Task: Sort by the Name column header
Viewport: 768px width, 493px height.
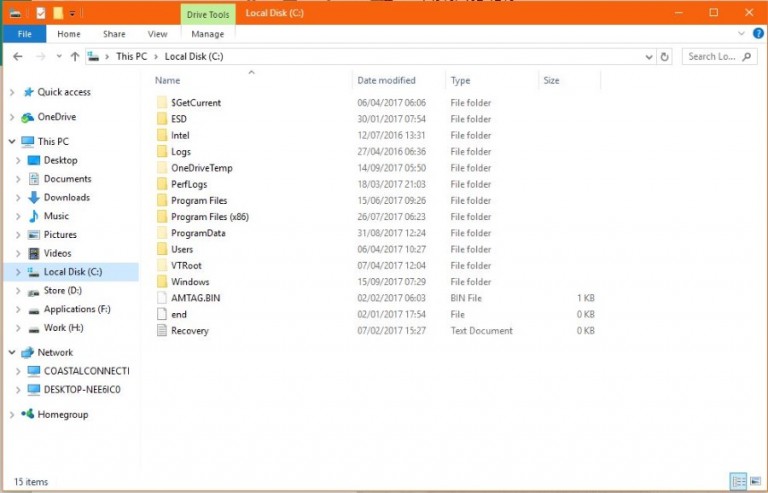Action: [x=168, y=80]
